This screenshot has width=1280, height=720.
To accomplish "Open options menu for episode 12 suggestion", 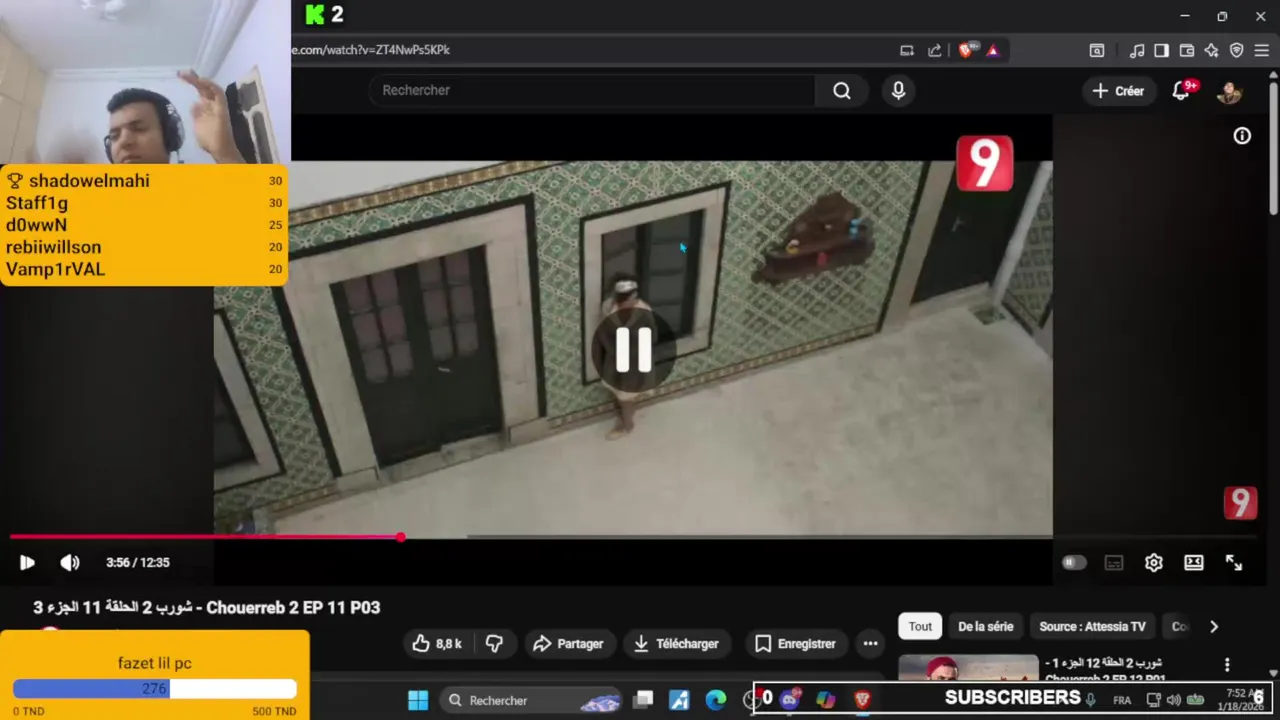I will coord(1227,665).
